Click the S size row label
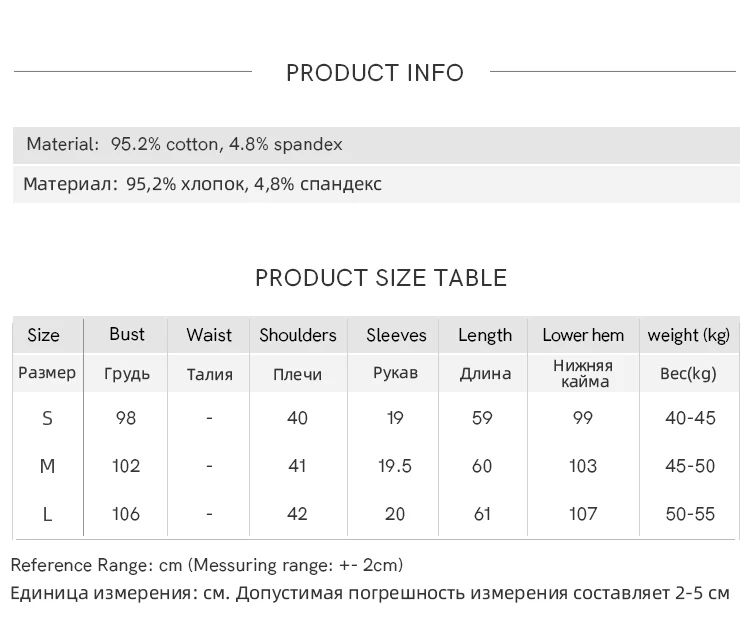Screen dimensions: 750x630 47,418
